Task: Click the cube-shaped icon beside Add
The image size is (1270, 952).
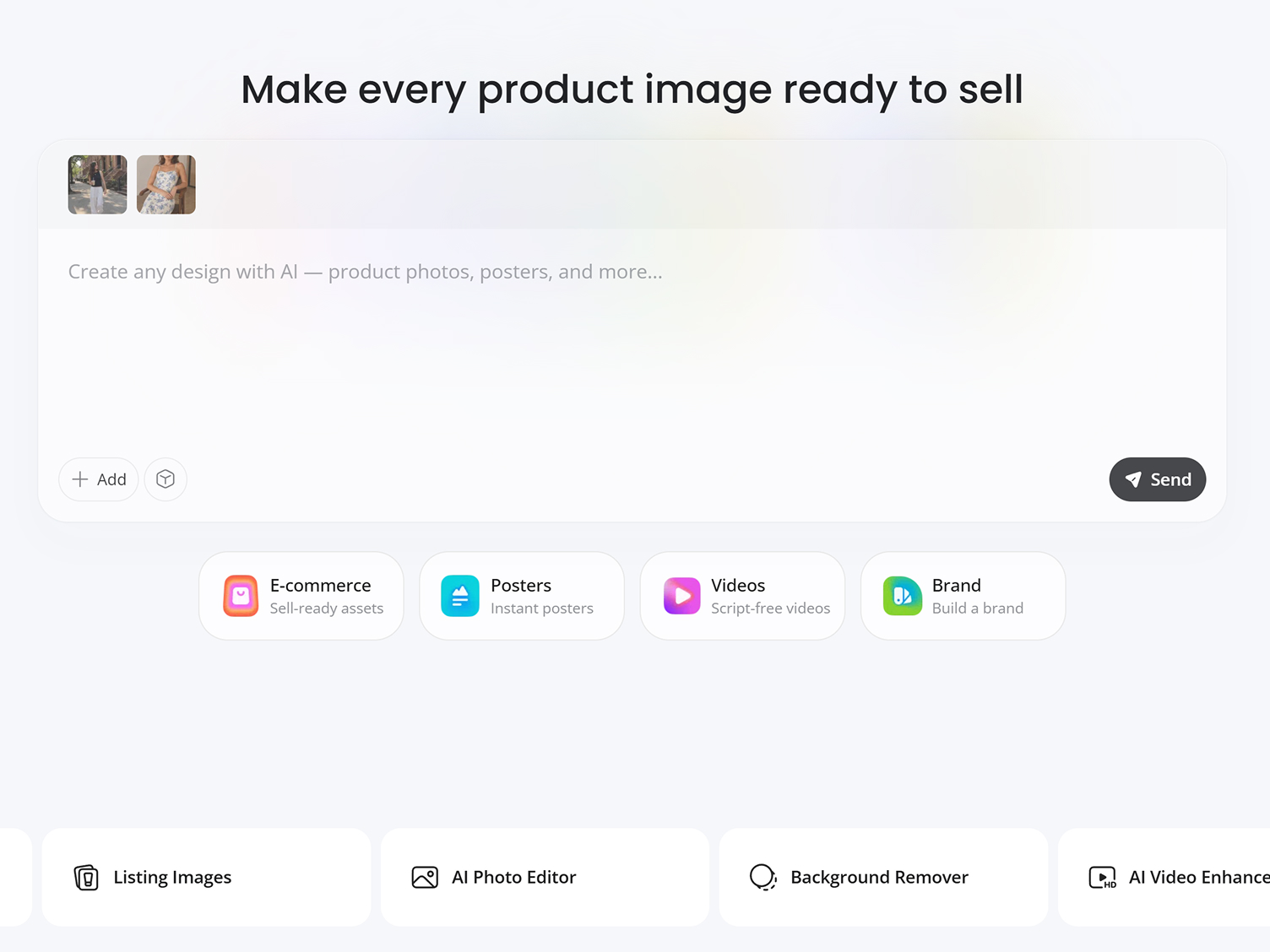Action: click(166, 479)
